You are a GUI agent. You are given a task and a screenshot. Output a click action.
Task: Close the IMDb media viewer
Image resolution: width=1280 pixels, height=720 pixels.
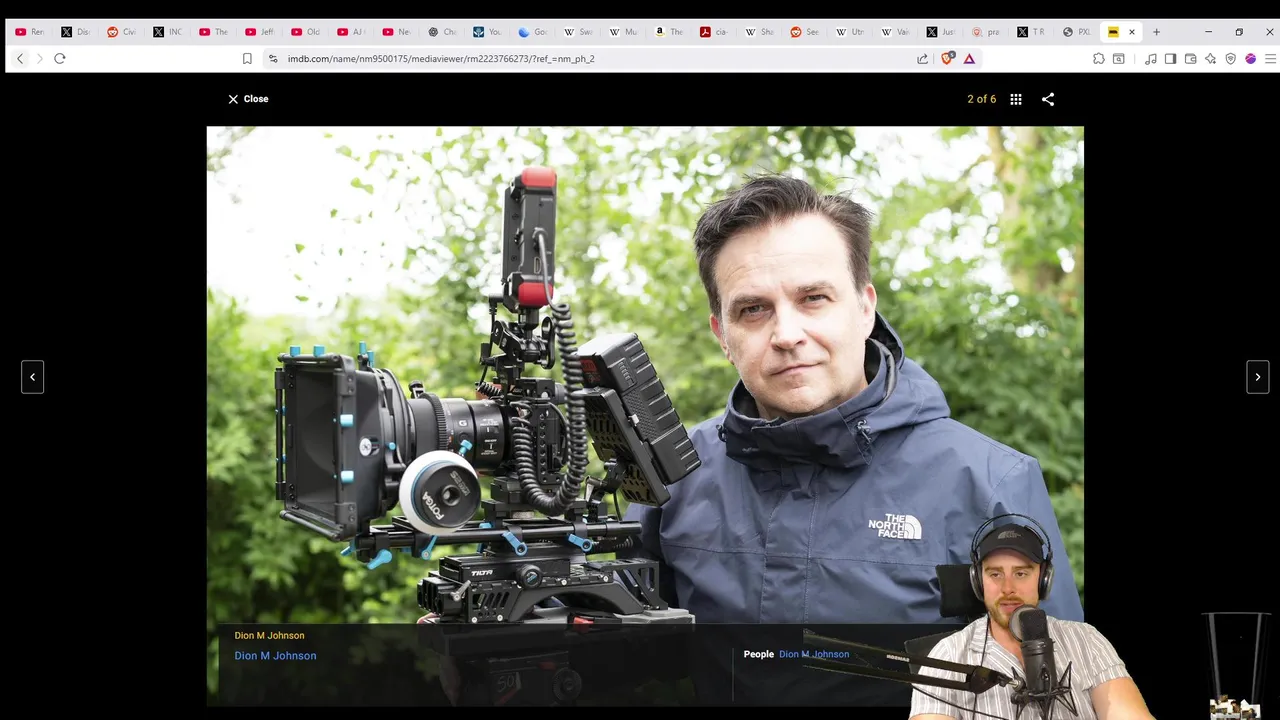pos(248,99)
